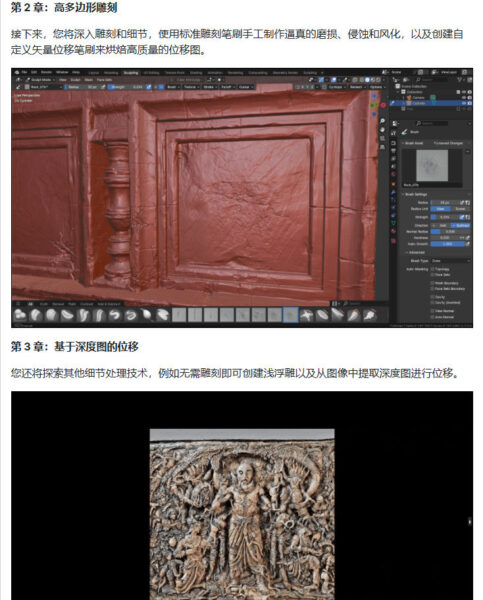Enable the Topology auto-masking checkbox

[x=432, y=269]
